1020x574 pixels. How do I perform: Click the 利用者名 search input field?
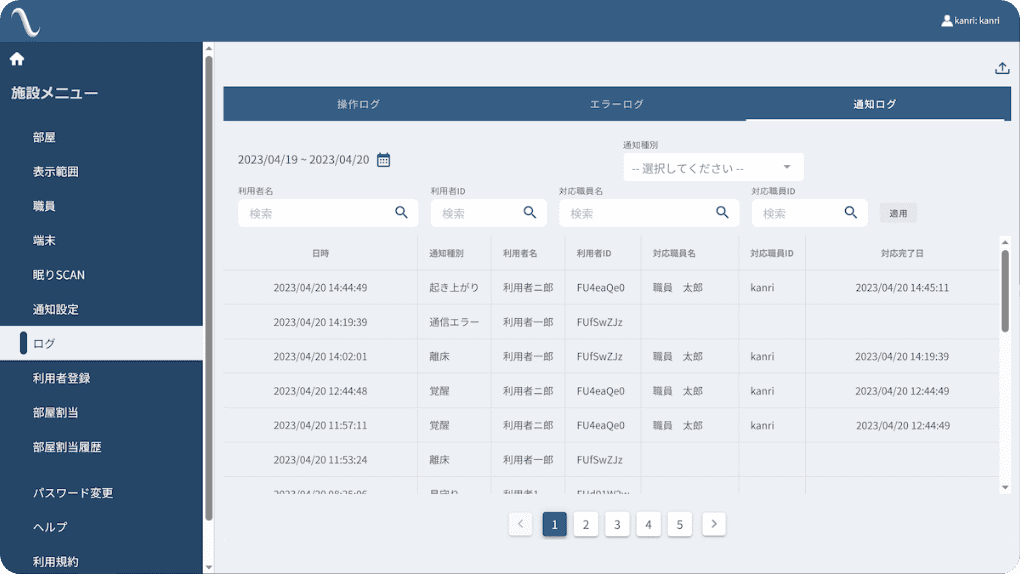click(x=315, y=213)
